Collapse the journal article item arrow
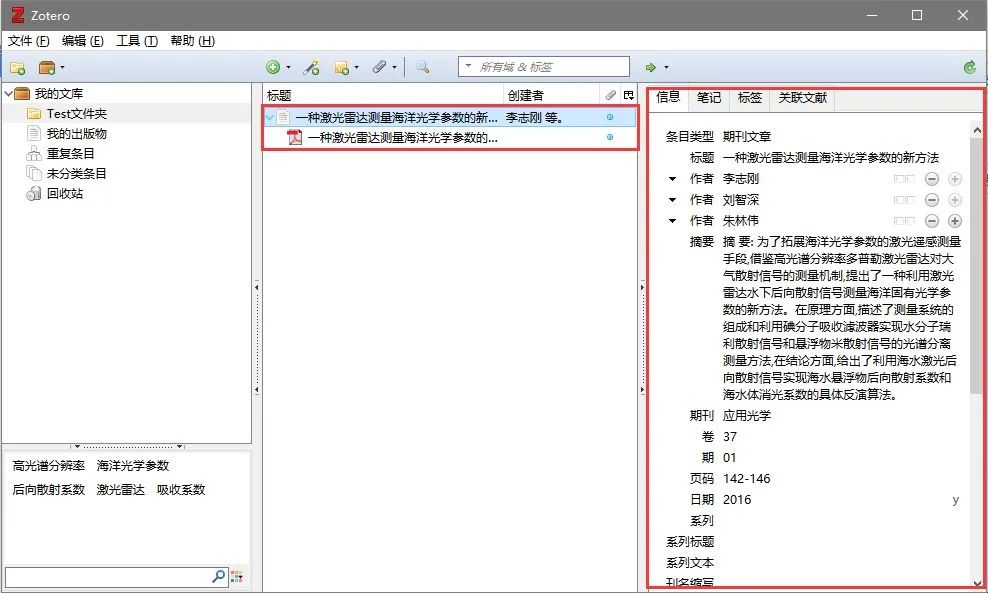The width and height of the screenshot is (988, 593). (270, 117)
